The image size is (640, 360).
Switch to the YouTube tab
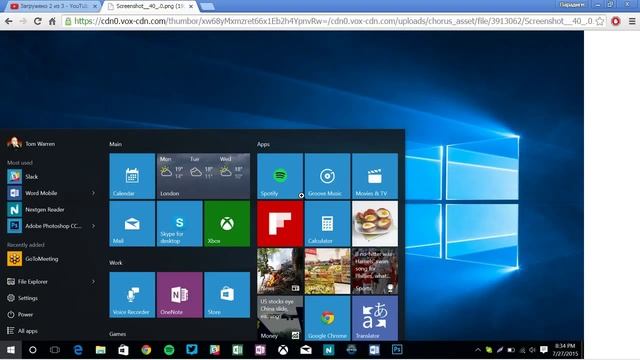point(52,6)
